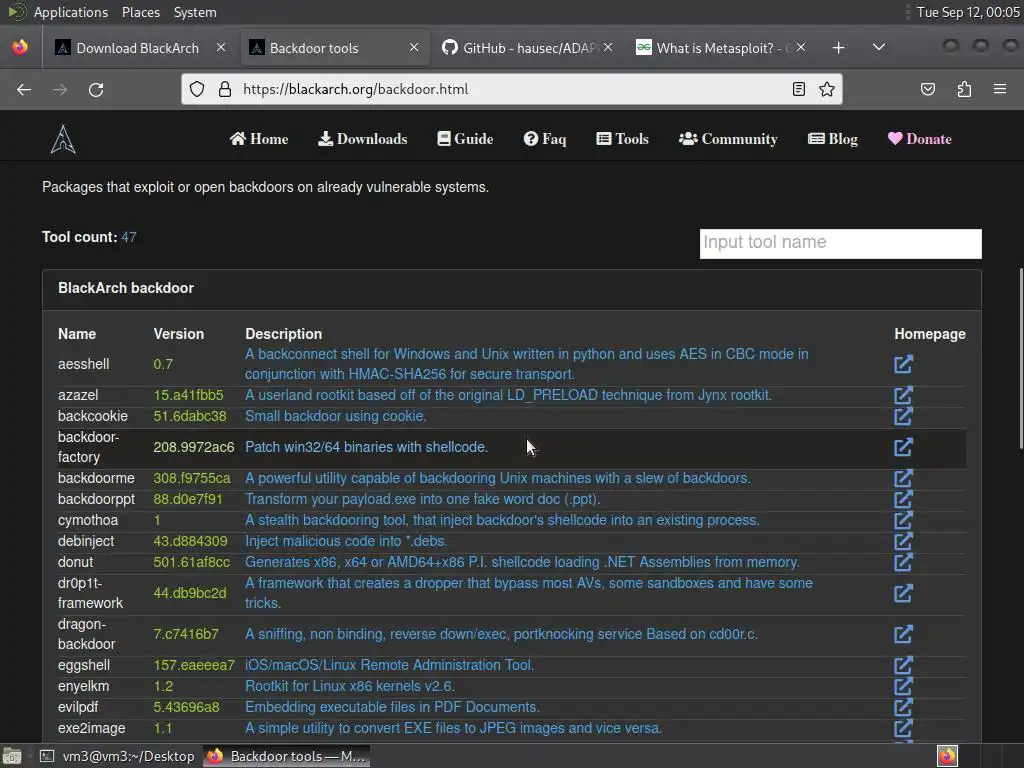Screen dimensions: 1024x768
Task: Click the aesshell package name
Action: pos(84,364)
